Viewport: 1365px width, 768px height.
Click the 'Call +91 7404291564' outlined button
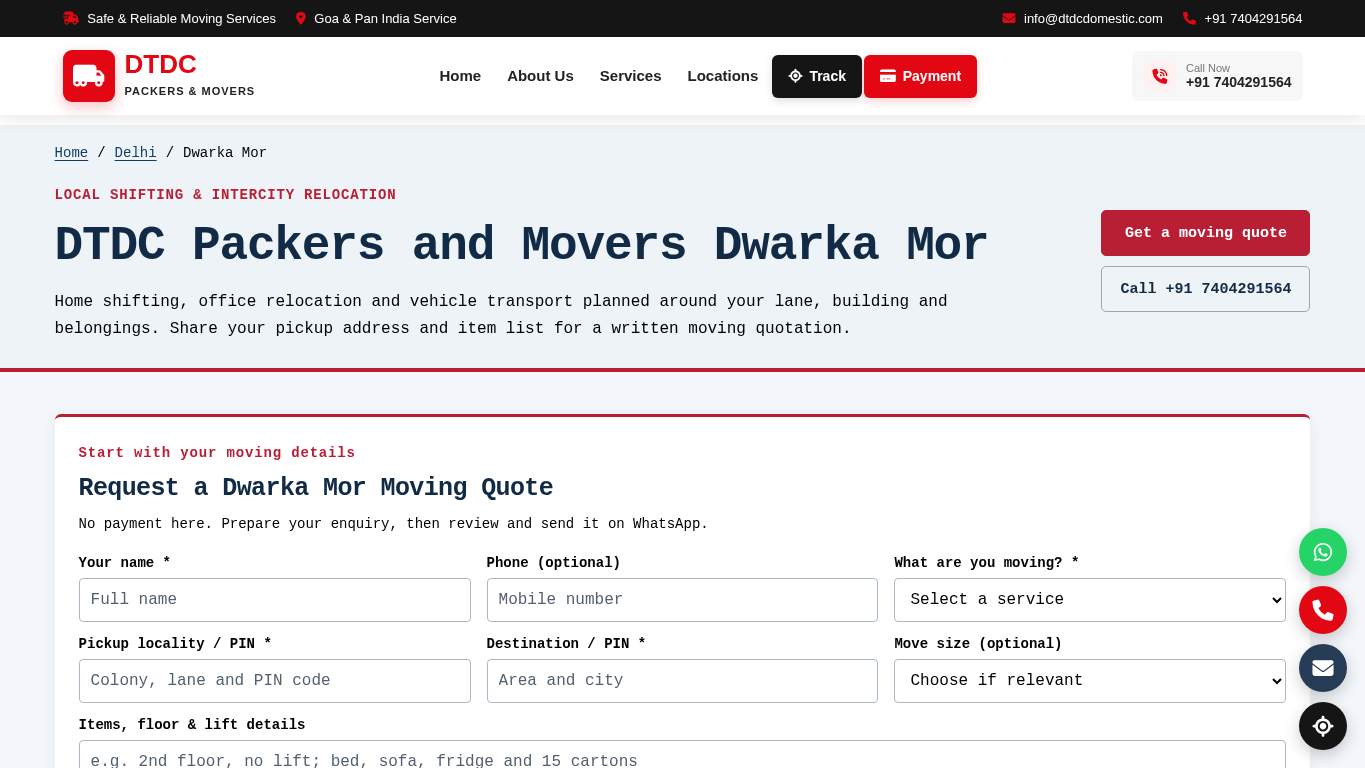pyautogui.click(x=1205, y=289)
